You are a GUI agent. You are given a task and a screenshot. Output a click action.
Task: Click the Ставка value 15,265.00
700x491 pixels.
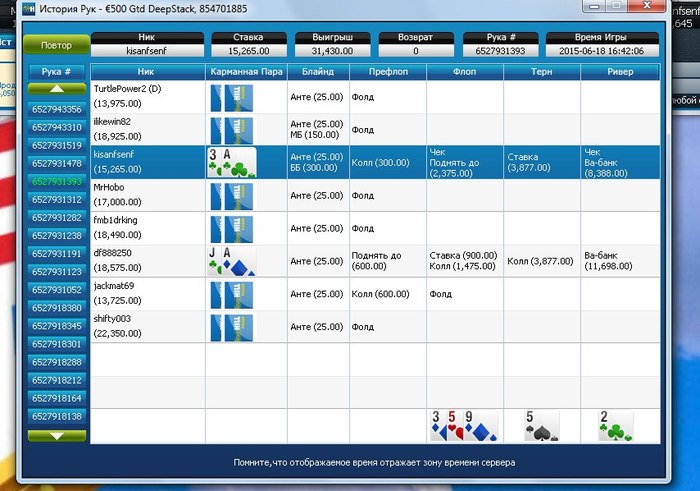[249, 51]
